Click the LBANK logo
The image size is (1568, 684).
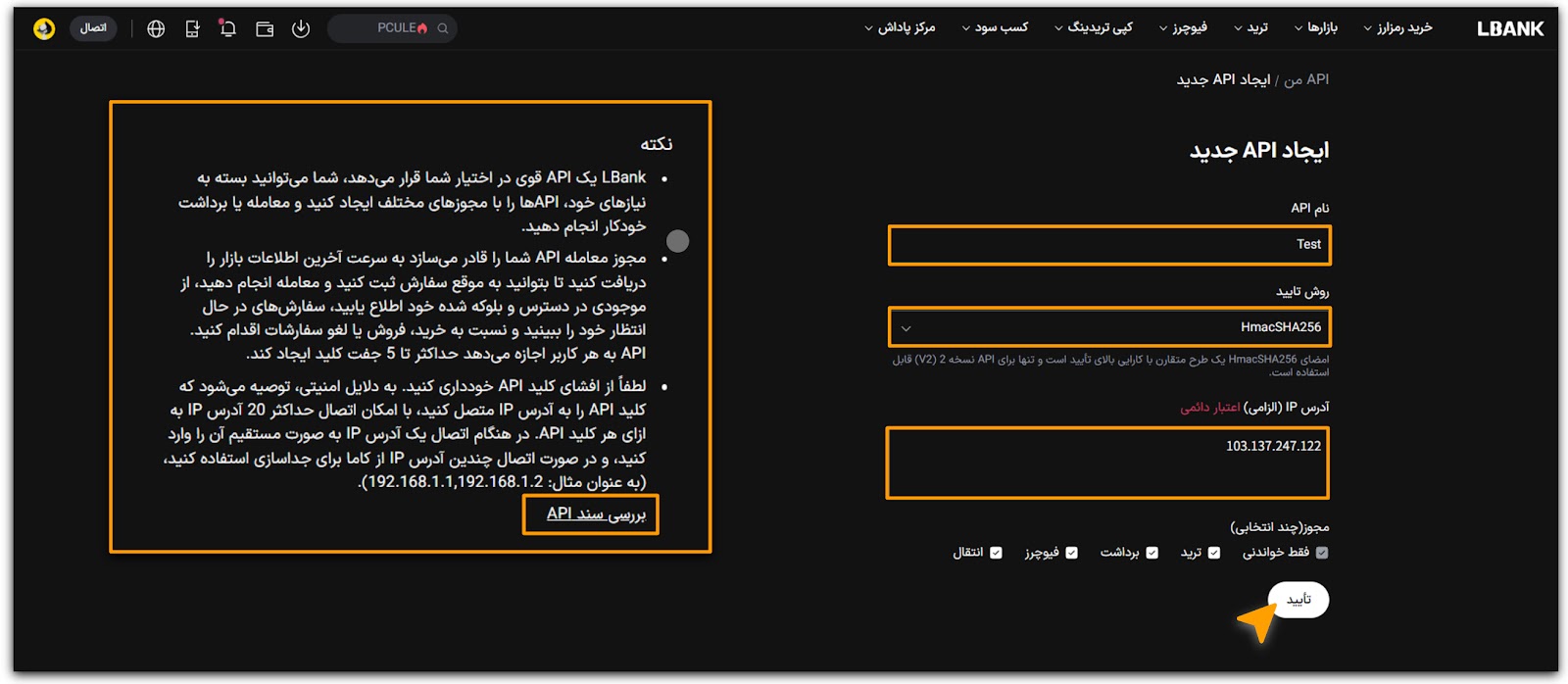(1509, 28)
